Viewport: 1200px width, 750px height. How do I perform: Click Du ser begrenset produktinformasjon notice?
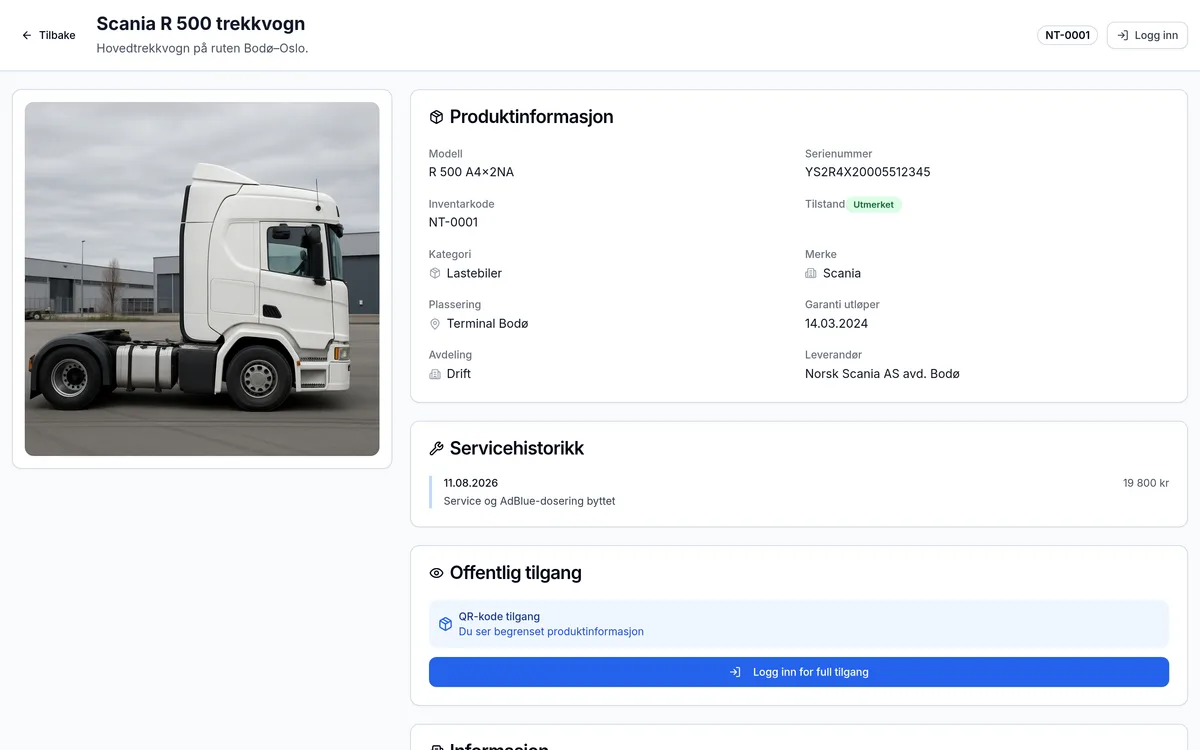551,632
